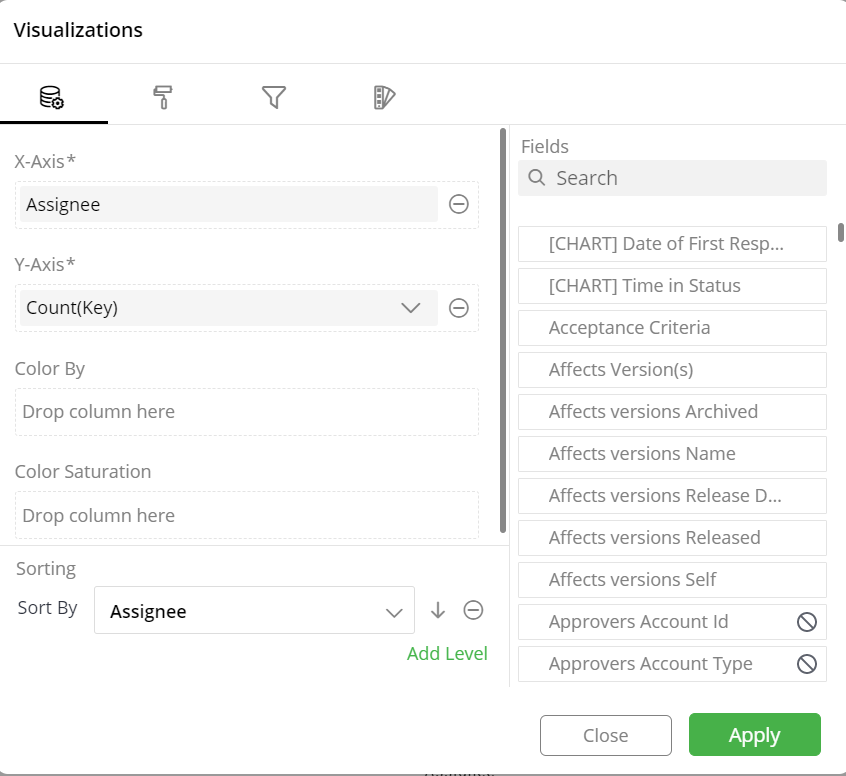This screenshot has width=846, height=776.
Task: Click the Fields list scrollbar thumb
Action: [841, 233]
